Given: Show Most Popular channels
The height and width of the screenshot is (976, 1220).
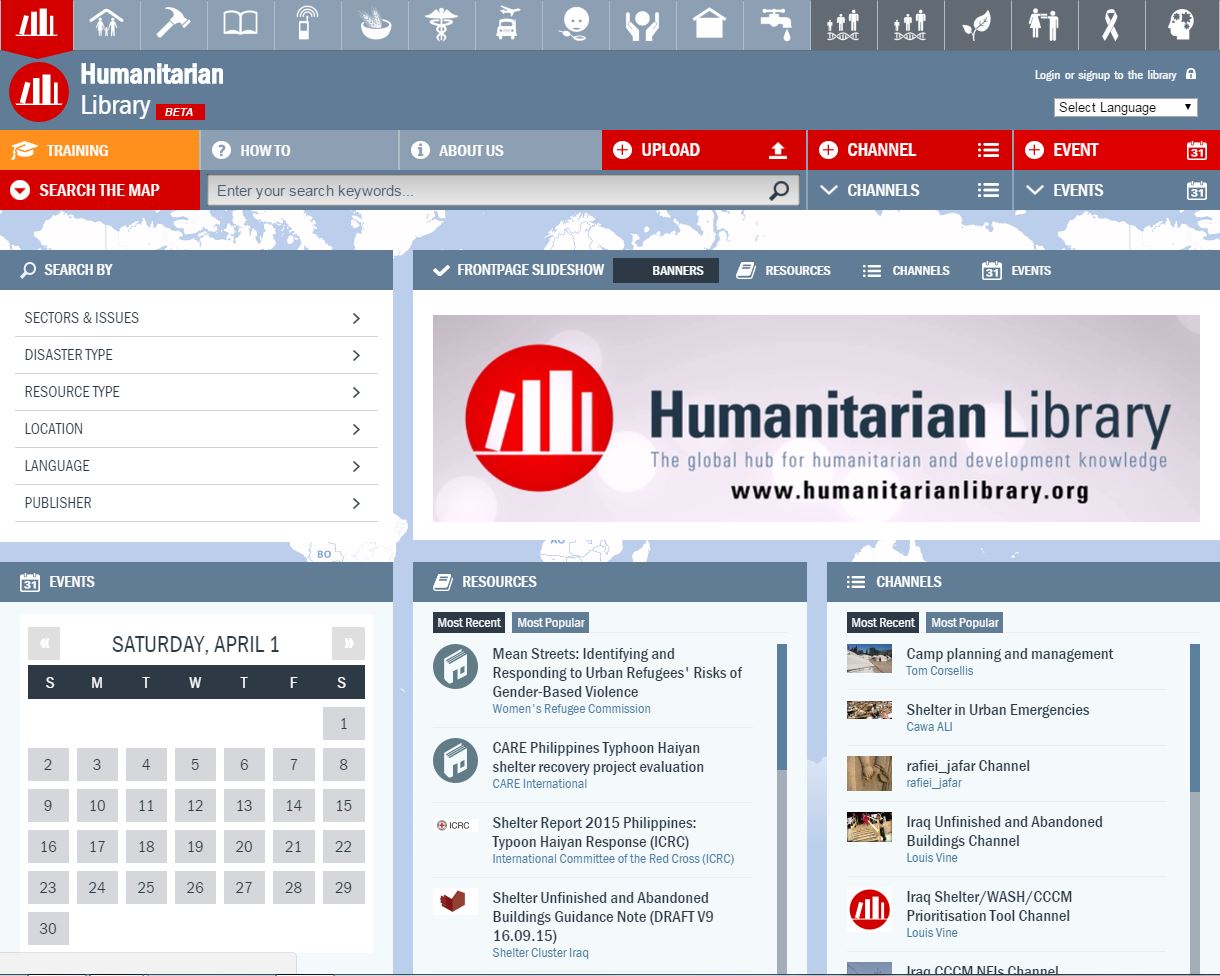Looking at the screenshot, I should tap(965, 622).
